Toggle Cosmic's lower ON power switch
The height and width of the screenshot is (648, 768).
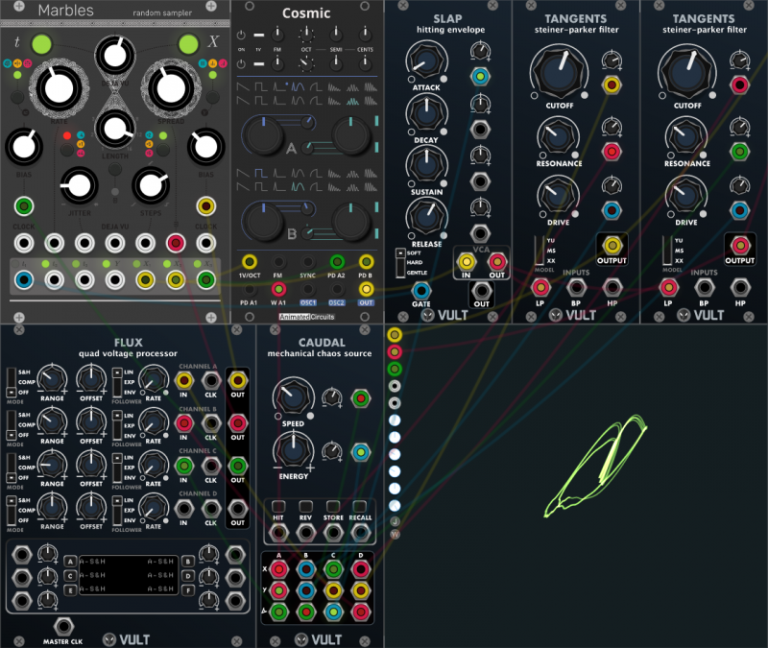241,64
